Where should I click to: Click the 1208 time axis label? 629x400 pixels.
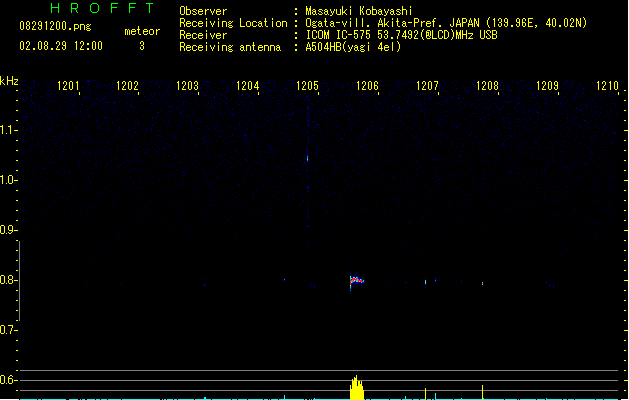click(x=487, y=86)
